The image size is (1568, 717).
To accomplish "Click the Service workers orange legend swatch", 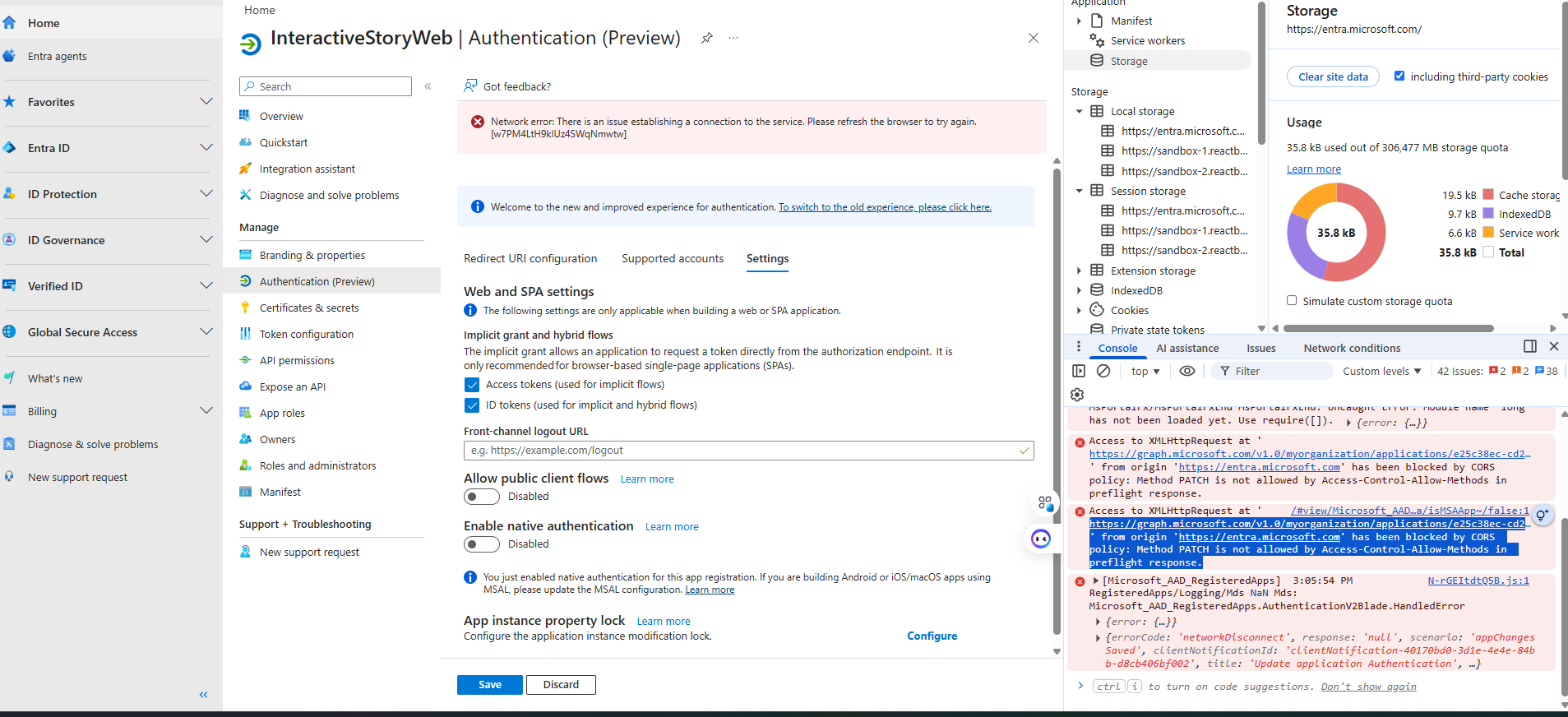I will [1487, 233].
